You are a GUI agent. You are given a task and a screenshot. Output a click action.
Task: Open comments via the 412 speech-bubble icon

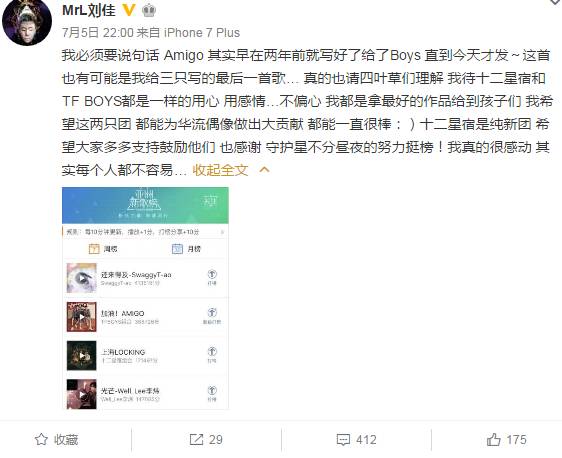tap(343, 440)
